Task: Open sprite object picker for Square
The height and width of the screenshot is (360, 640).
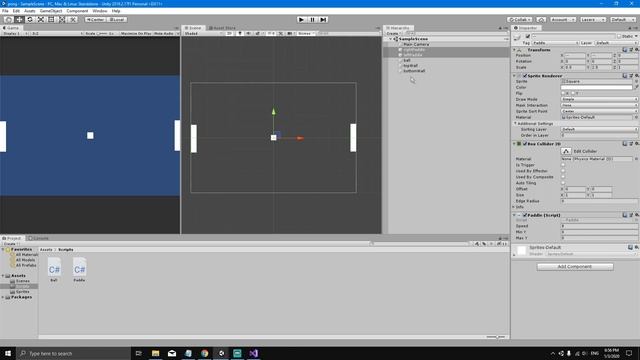Action: click(x=636, y=82)
